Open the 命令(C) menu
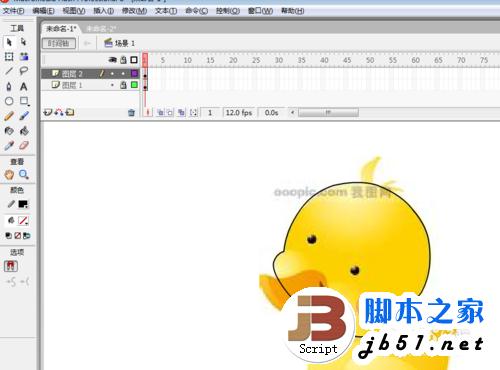The image size is (500, 370). [x=197, y=11]
